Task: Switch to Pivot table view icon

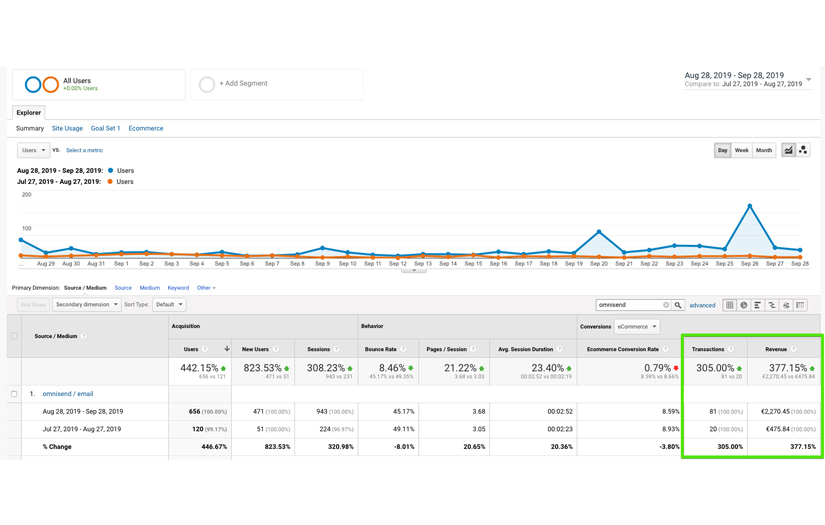Action: tap(800, 305)
